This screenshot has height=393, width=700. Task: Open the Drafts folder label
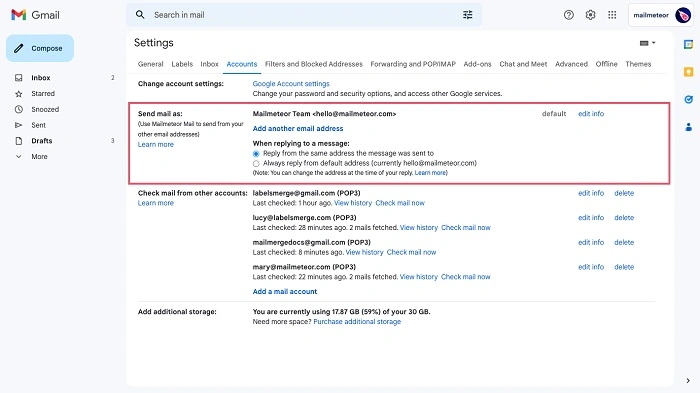(x=42, y=141)
